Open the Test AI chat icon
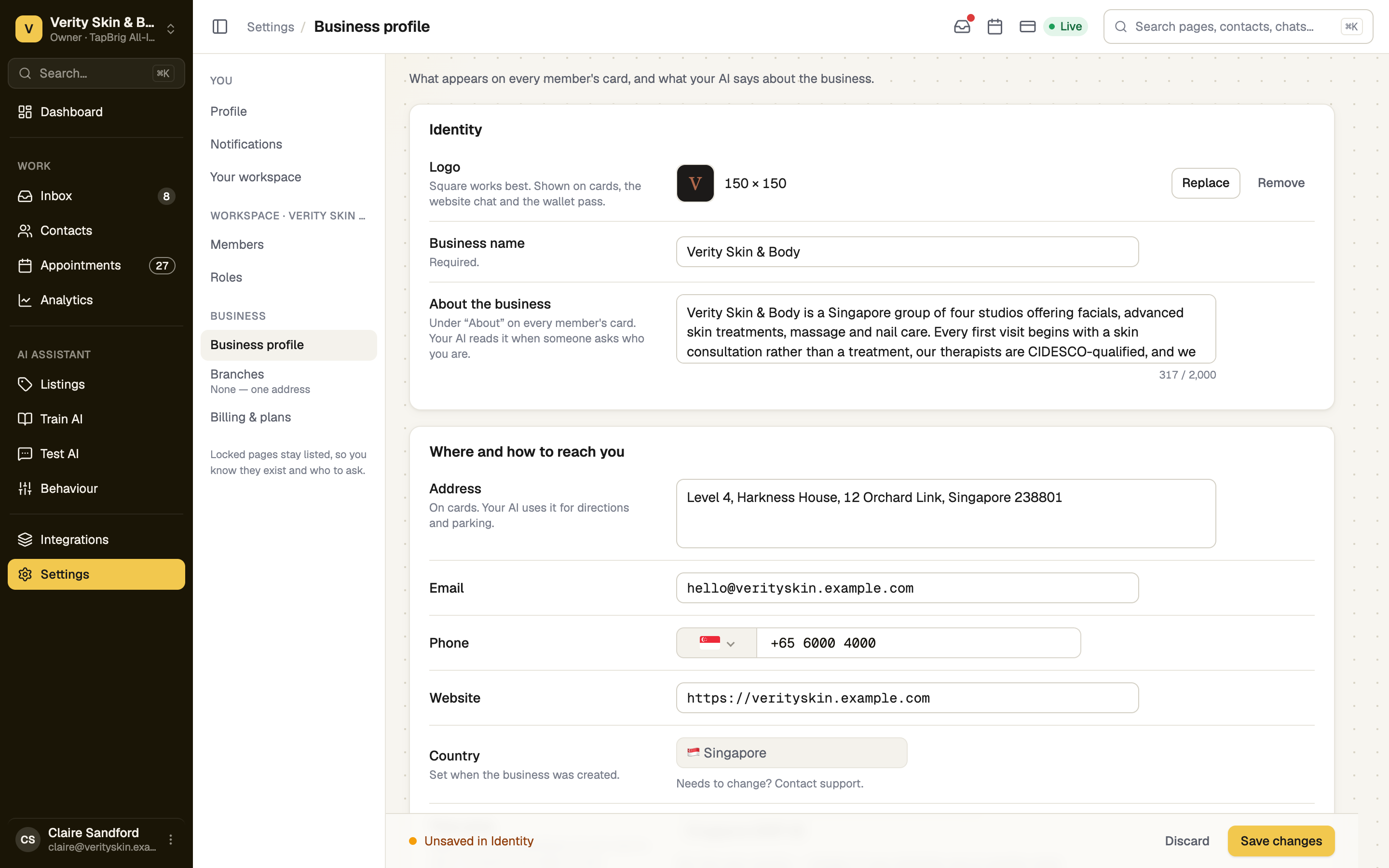The image size is (1389, 868). point(25,453)
